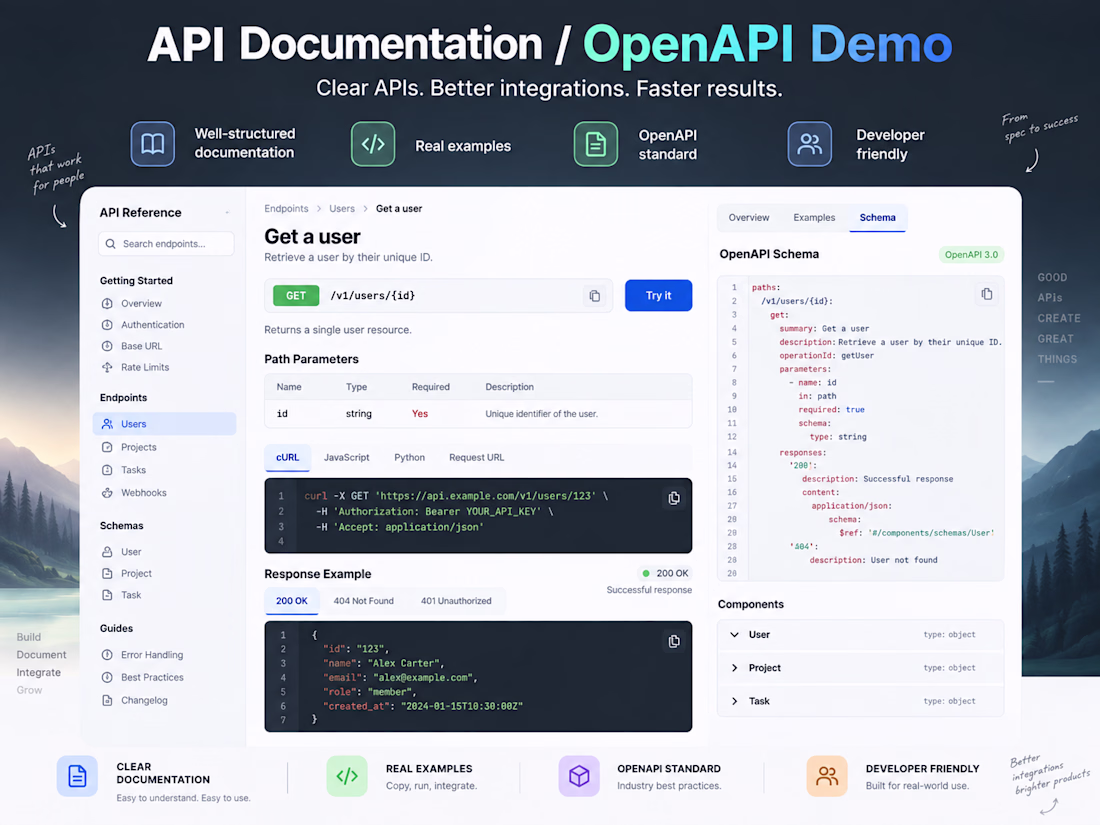Viewport: 1100px width, 825px height.
Task: Open the Task schema link in sidebar
Action: (x=130, y=595)
